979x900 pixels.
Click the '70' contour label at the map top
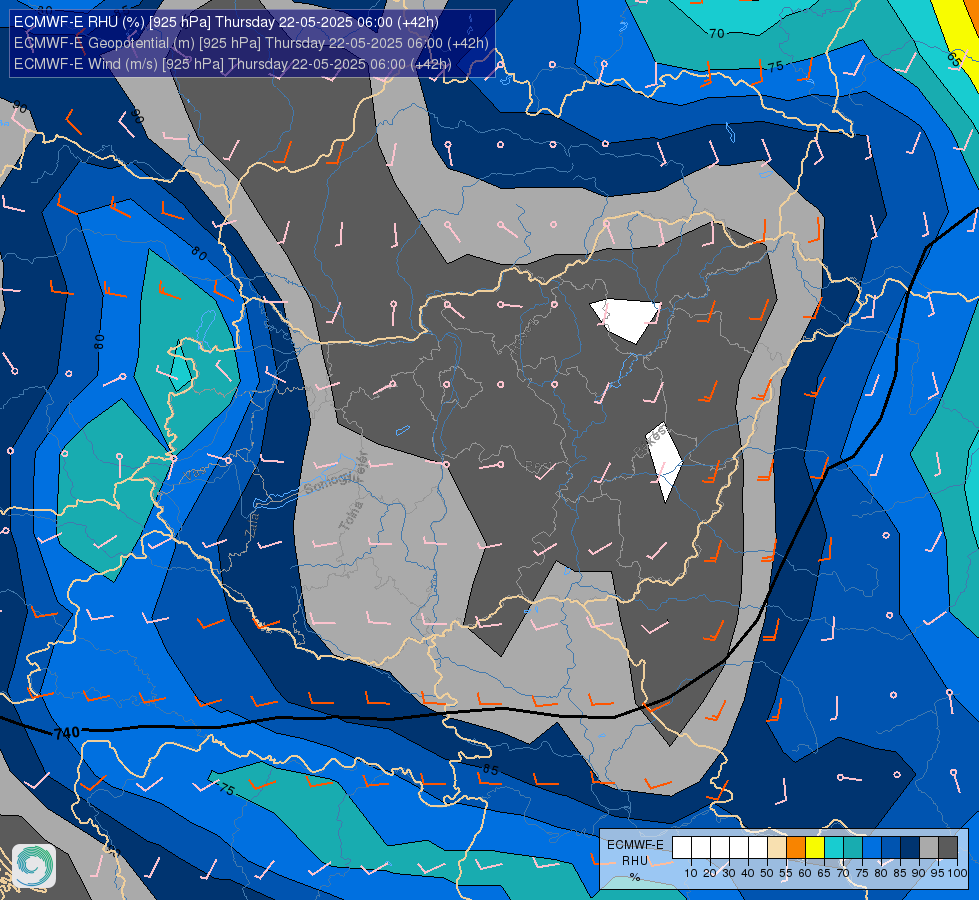pyautogui.click(x=717, y=34)
